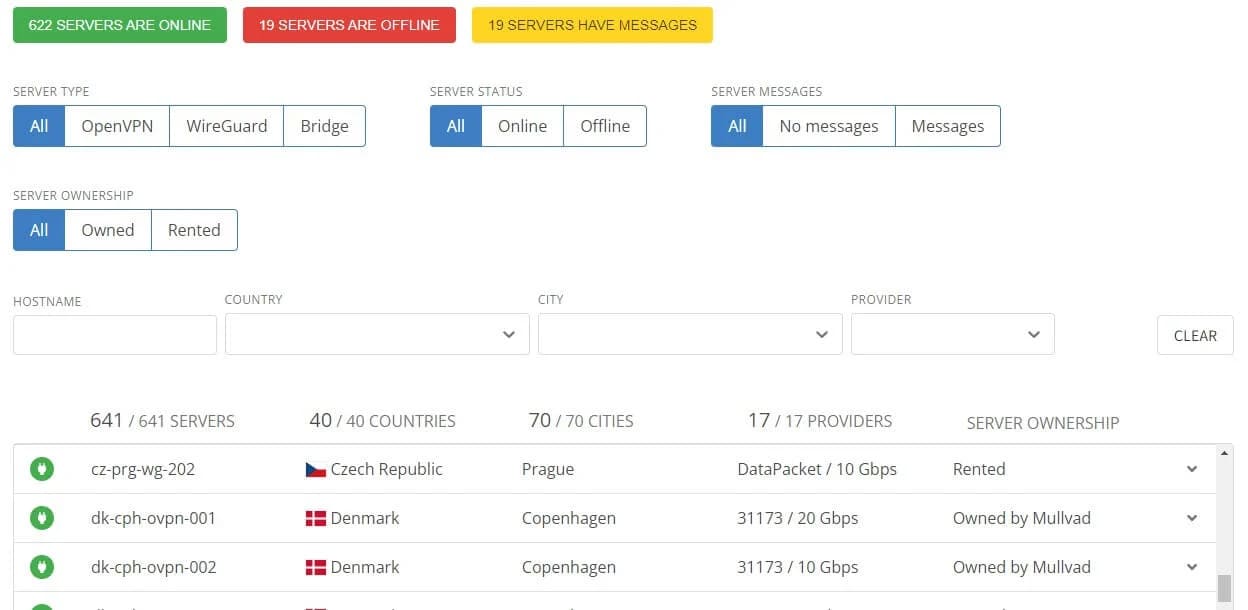
Task: Select All under Server Type
Action: click(39, 126)
